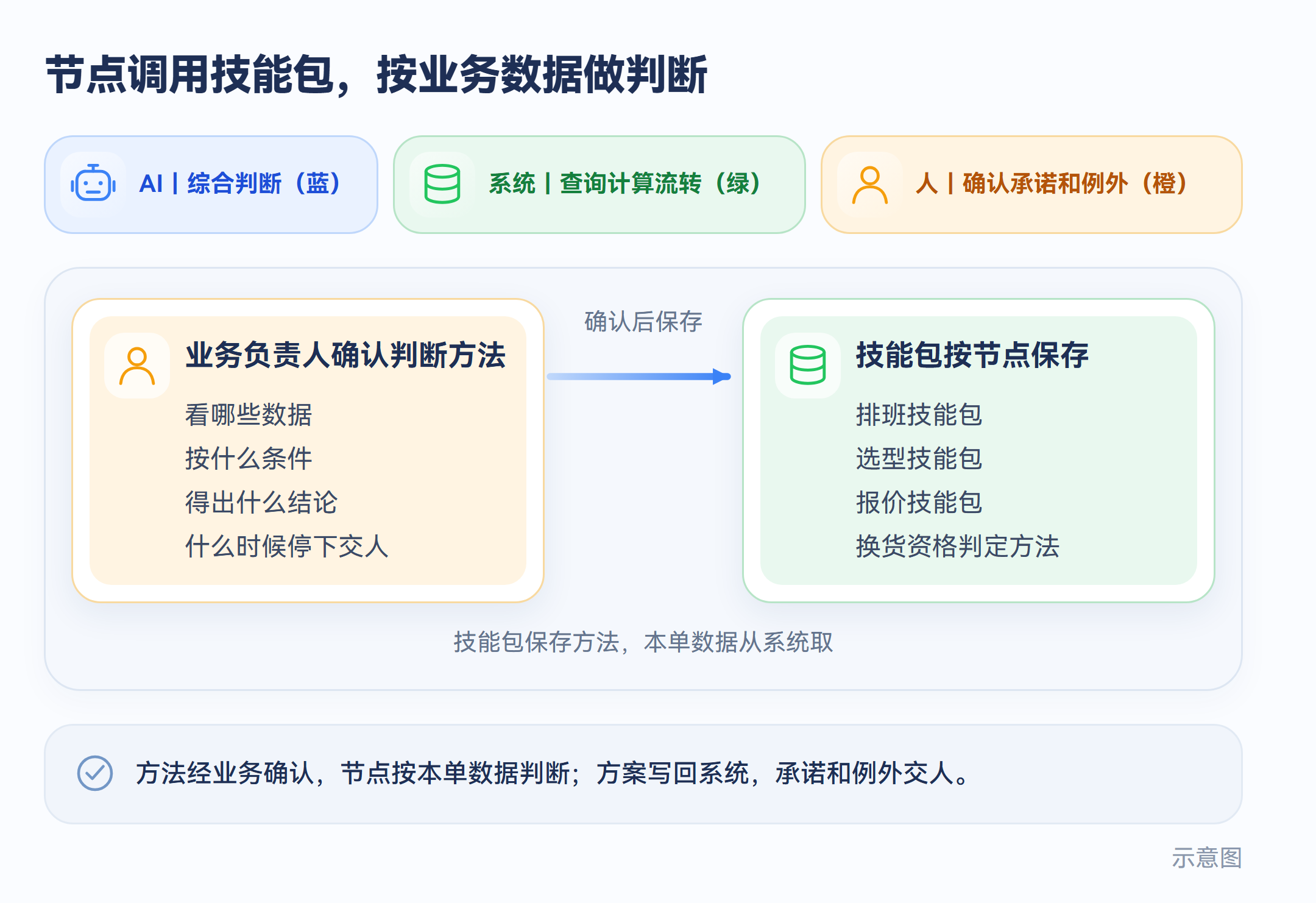Click the heading 技能包按节点保存
The image size is (1316, 903).
click(x=972, y=355)
